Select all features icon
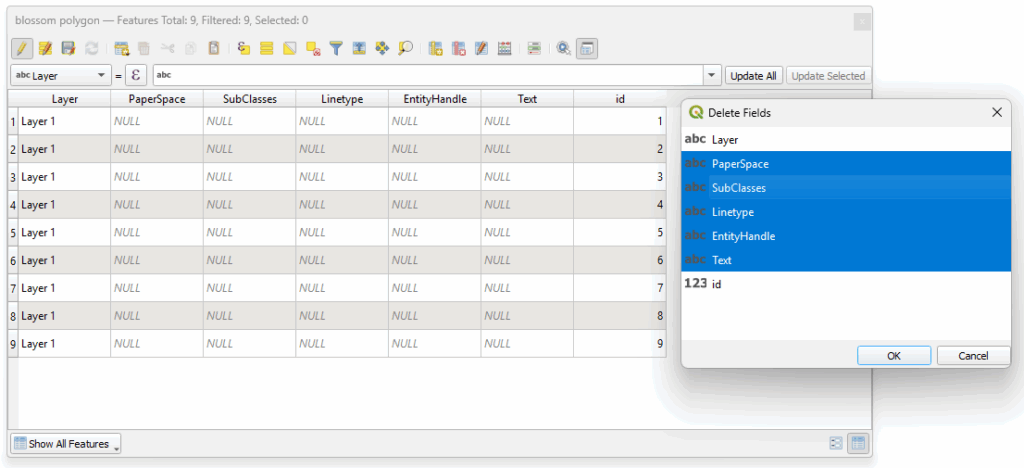Screen dimensions: 1024x468 (x=267, y=48)
